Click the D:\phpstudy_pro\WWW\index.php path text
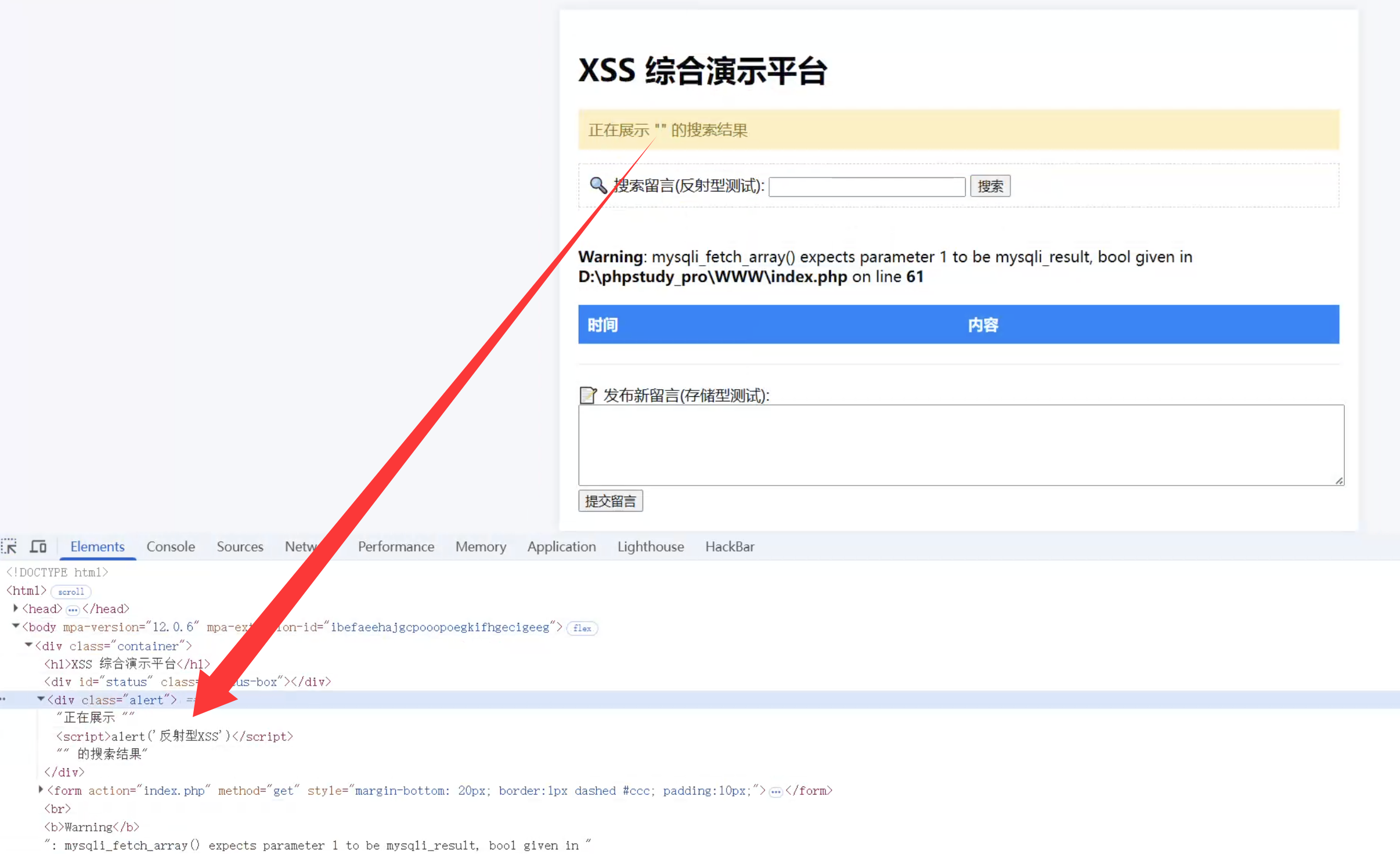 [713, 277]
